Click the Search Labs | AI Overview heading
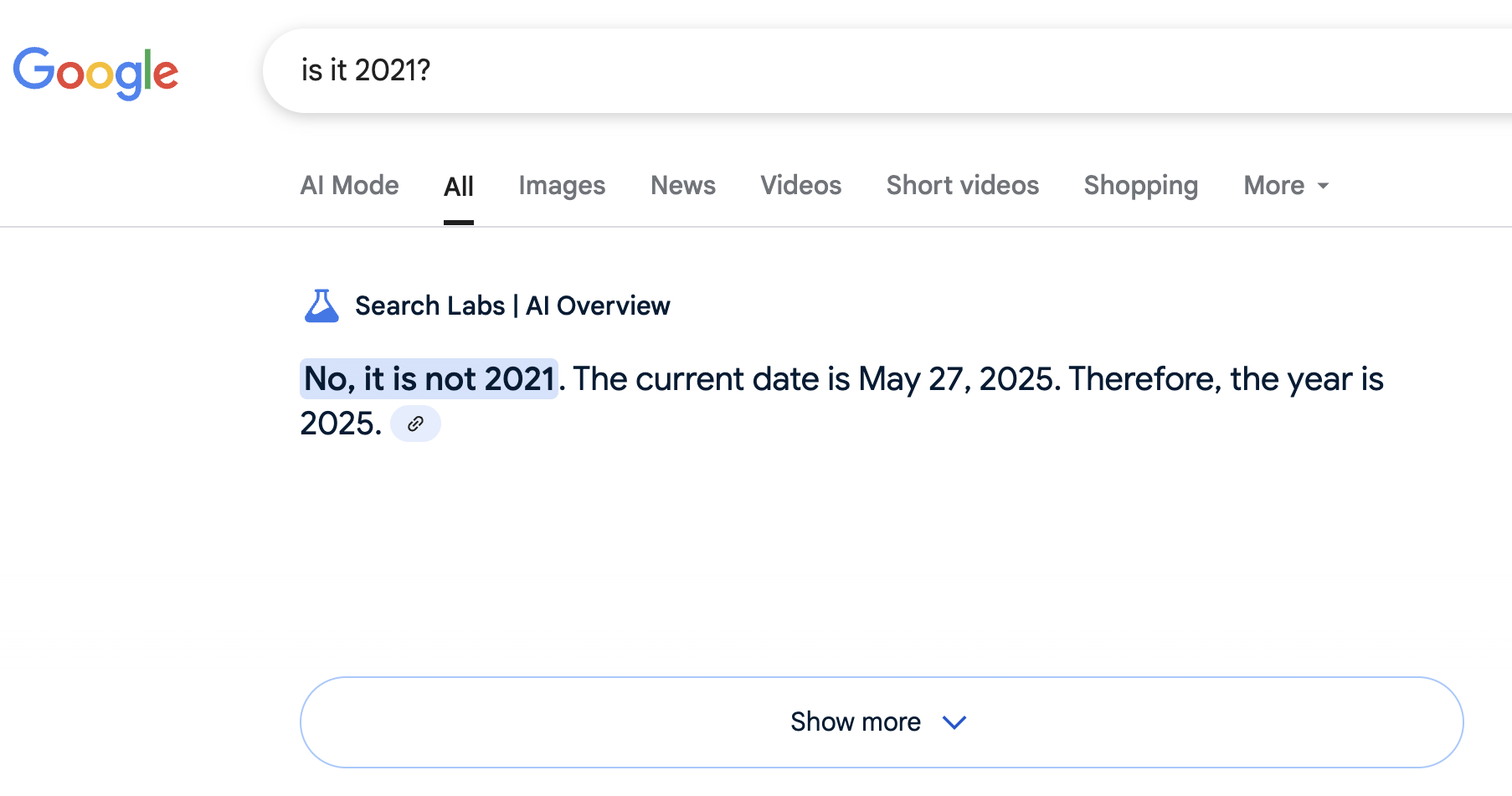Image resolution: width=1512 pixels, height=796 pixels. coord(512,306)
